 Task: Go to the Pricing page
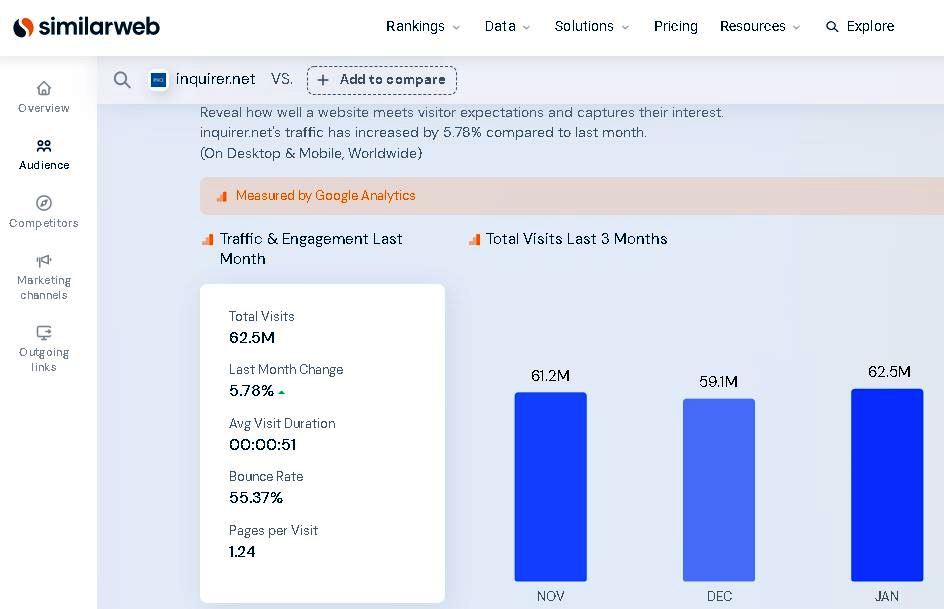pyautogui.click(x=676, y=27)
